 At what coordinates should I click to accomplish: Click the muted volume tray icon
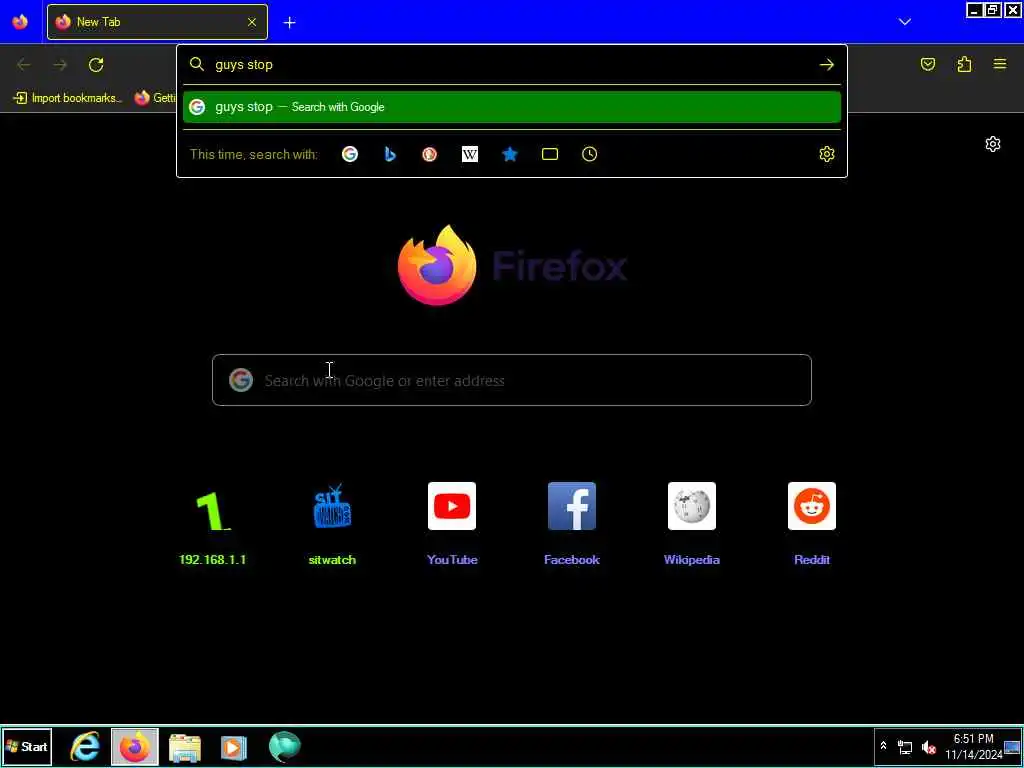point(928,747)
